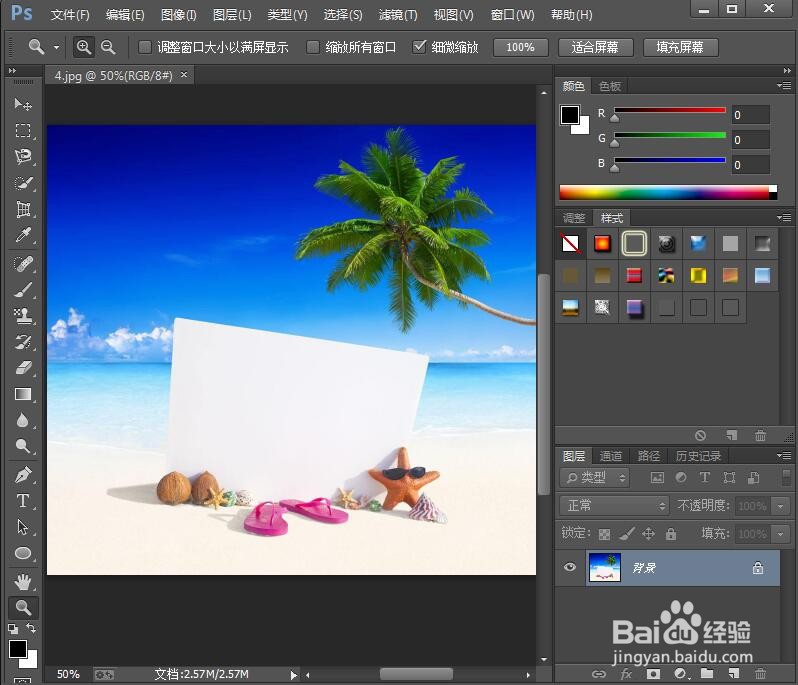
Task: Add layer style fx button
Action: tap(626, 674)
